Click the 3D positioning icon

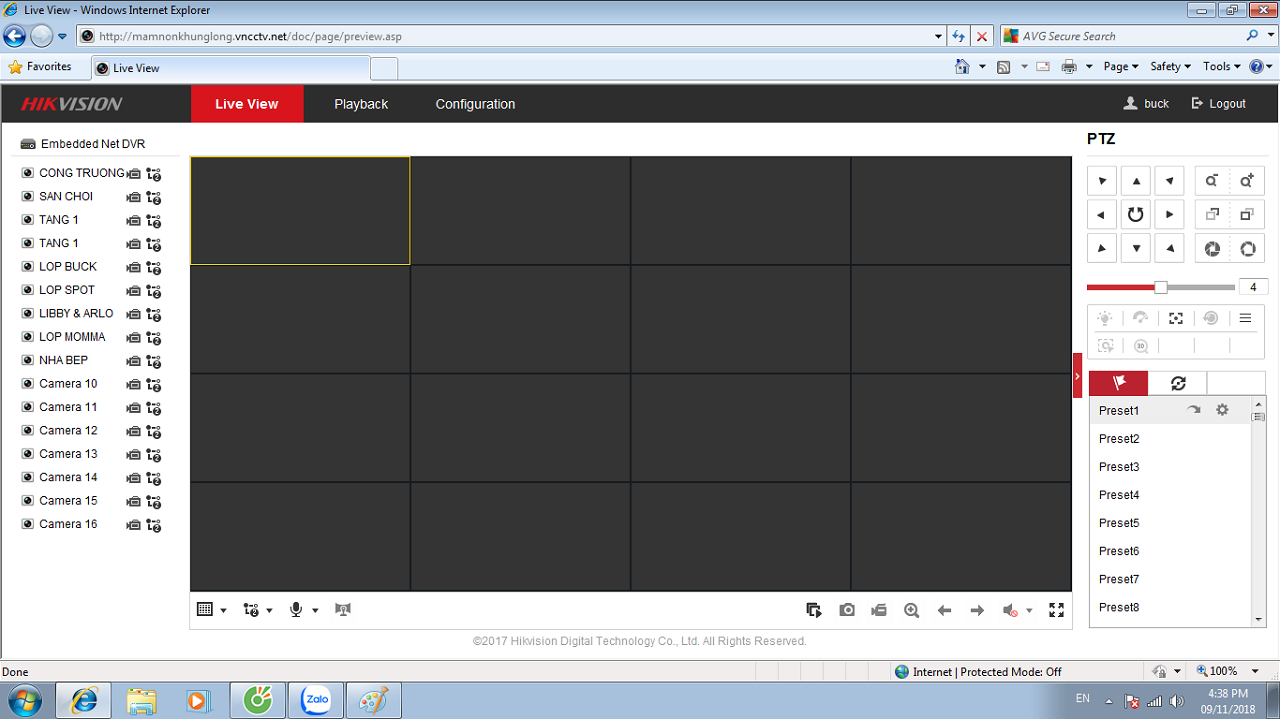coord(1140,345)
